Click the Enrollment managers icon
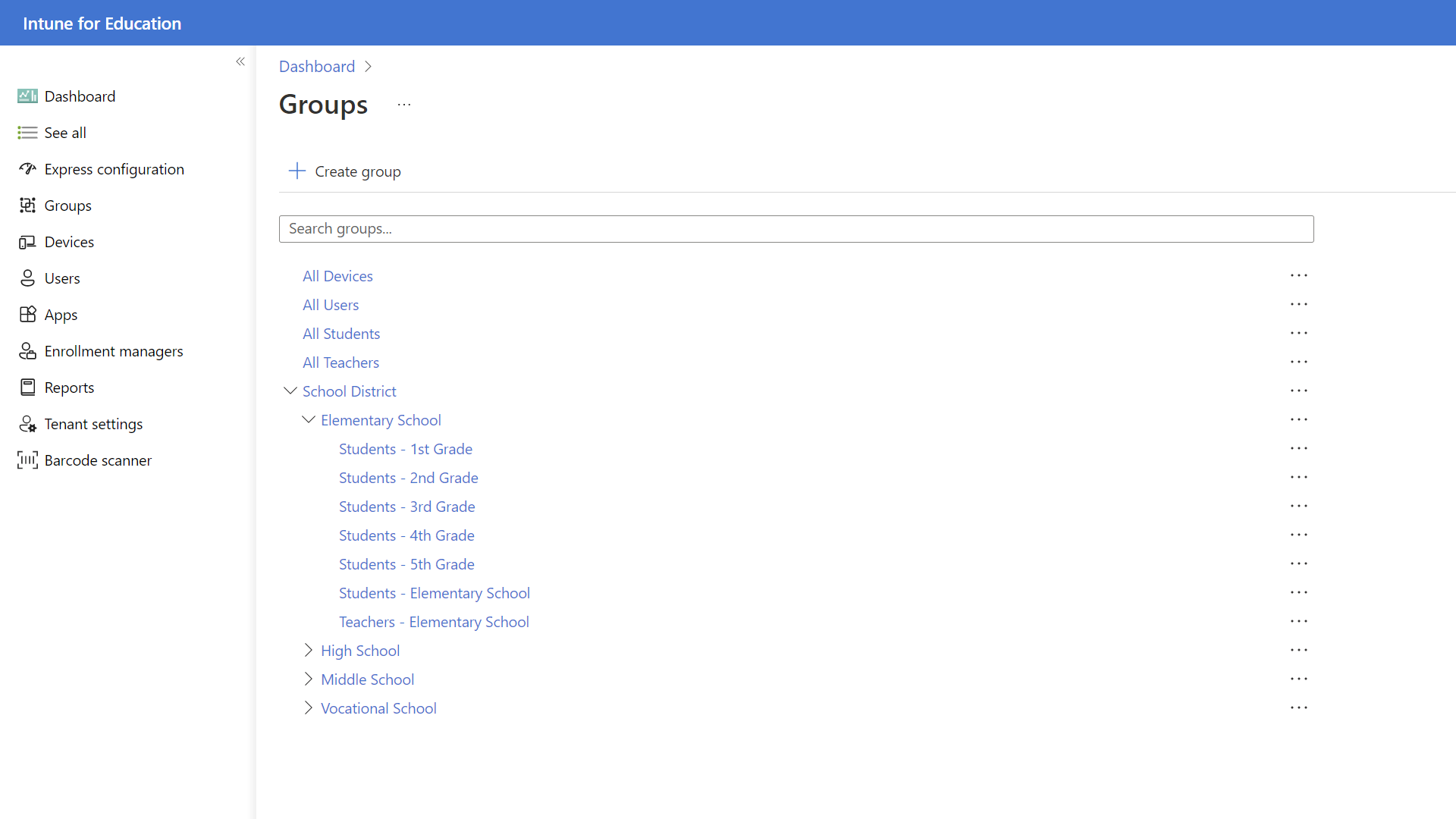 [x=27, y=351]
